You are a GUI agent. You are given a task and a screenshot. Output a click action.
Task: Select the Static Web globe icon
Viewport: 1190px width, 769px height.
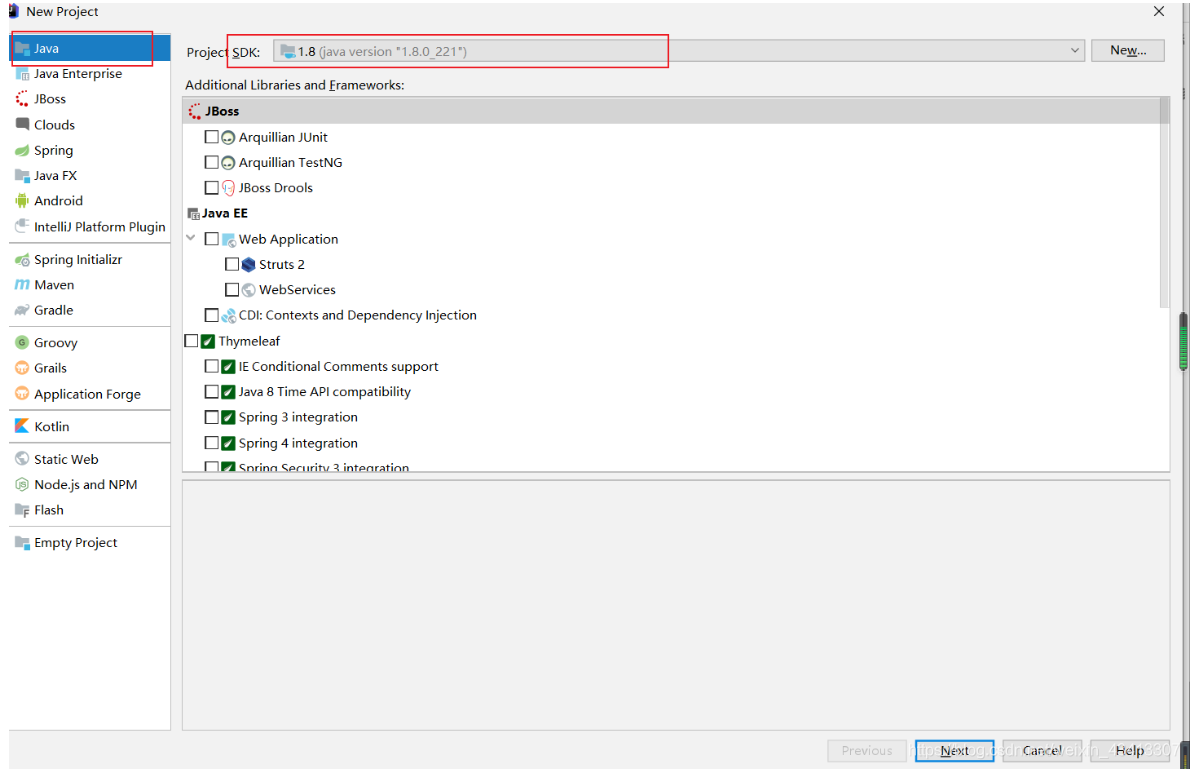click(22, 459)
